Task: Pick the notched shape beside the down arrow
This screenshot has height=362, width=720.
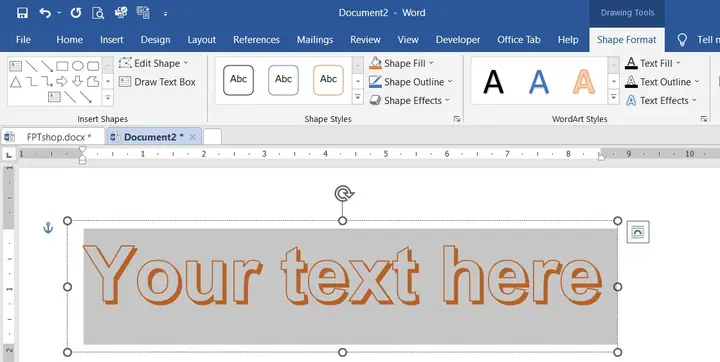Action: 93,82
